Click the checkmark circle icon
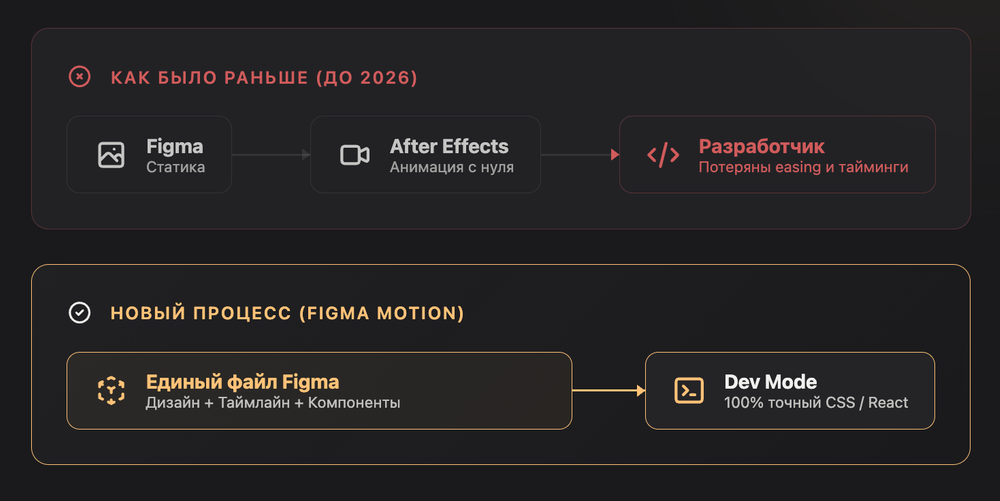The image size is (1000, 501). [x=80, y=312]
